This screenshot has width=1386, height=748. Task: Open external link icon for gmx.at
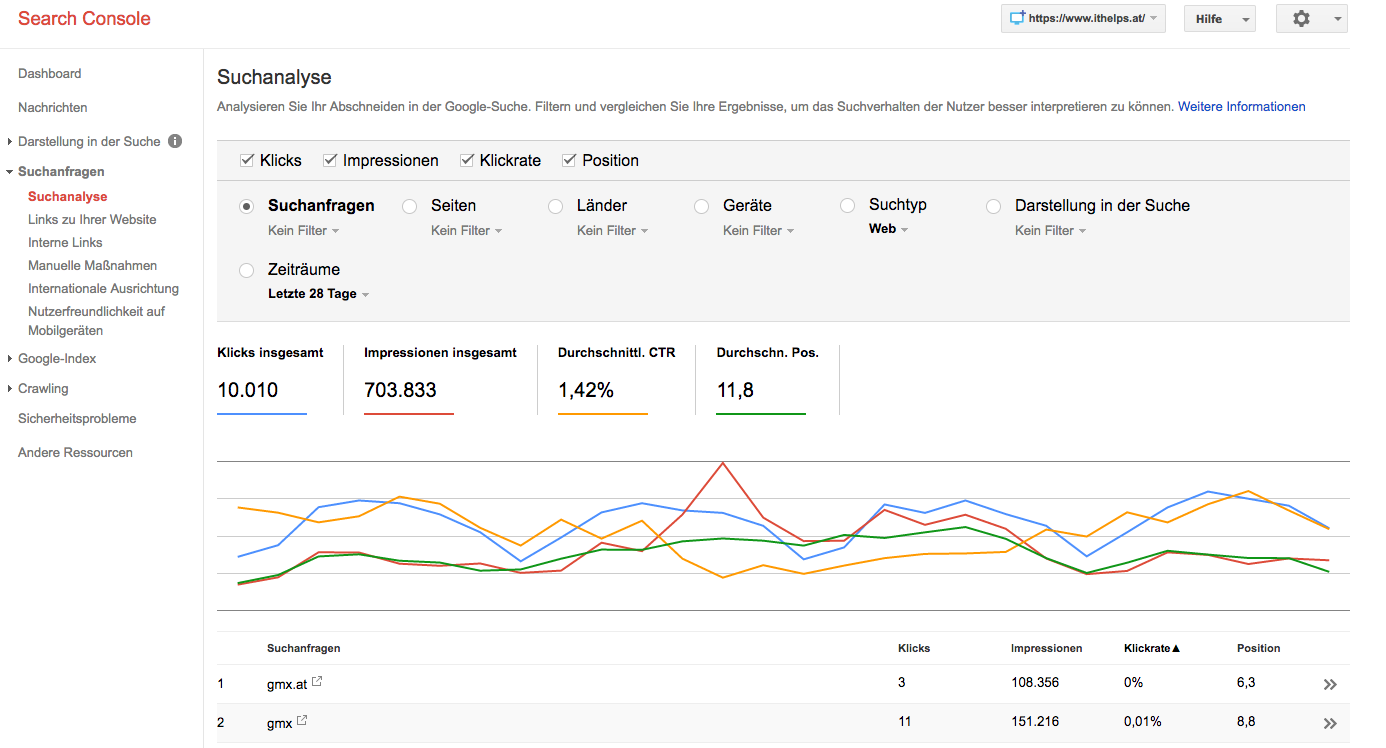tap(317, 682)
